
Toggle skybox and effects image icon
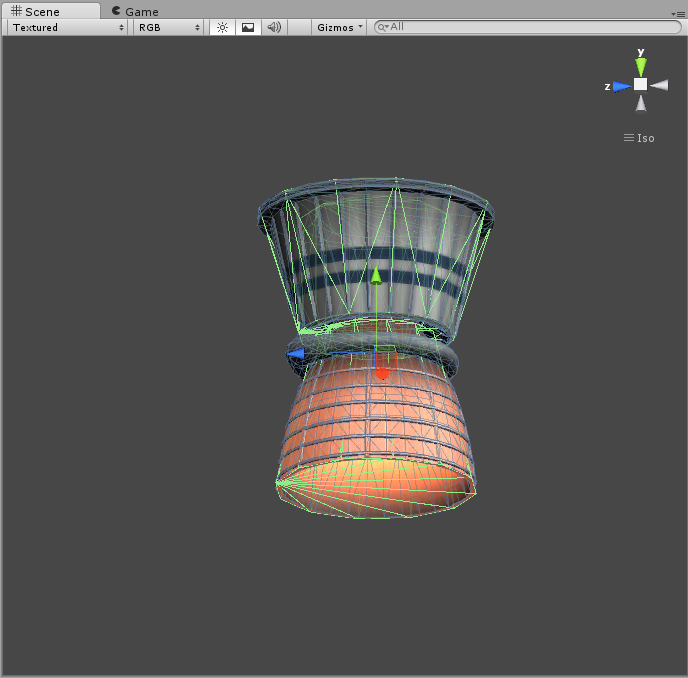pos(248,27)
